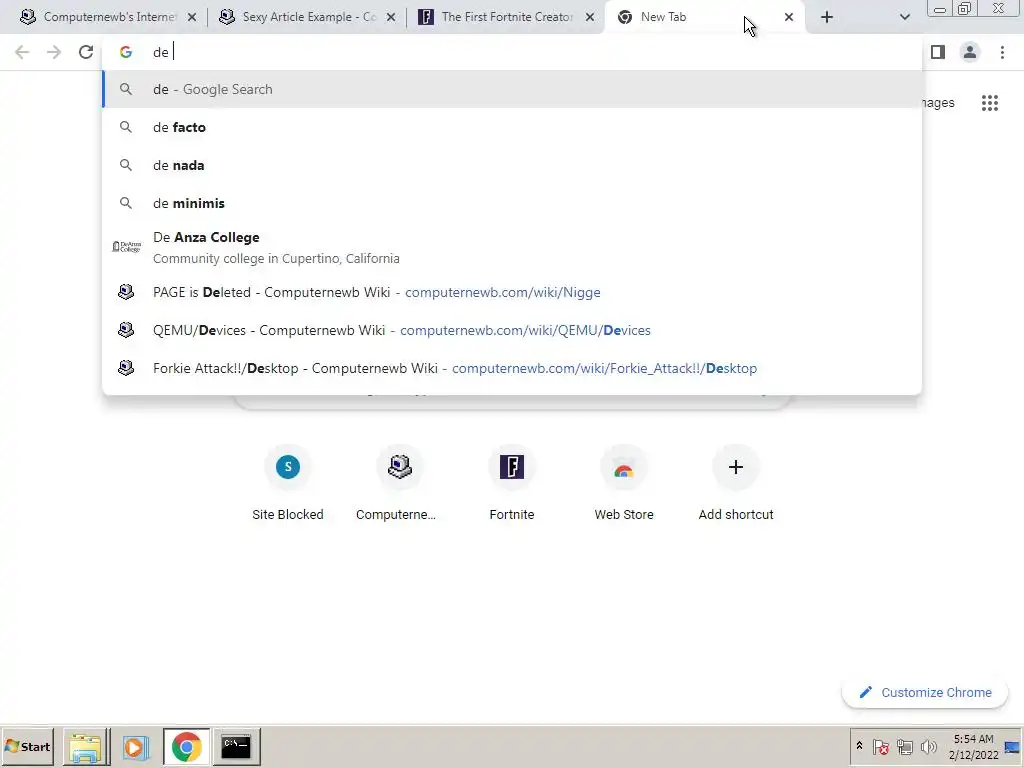Click the Chrome taskbar icon
The width and height of the screenshot is (1024, 768).
[x=187, y=746]
